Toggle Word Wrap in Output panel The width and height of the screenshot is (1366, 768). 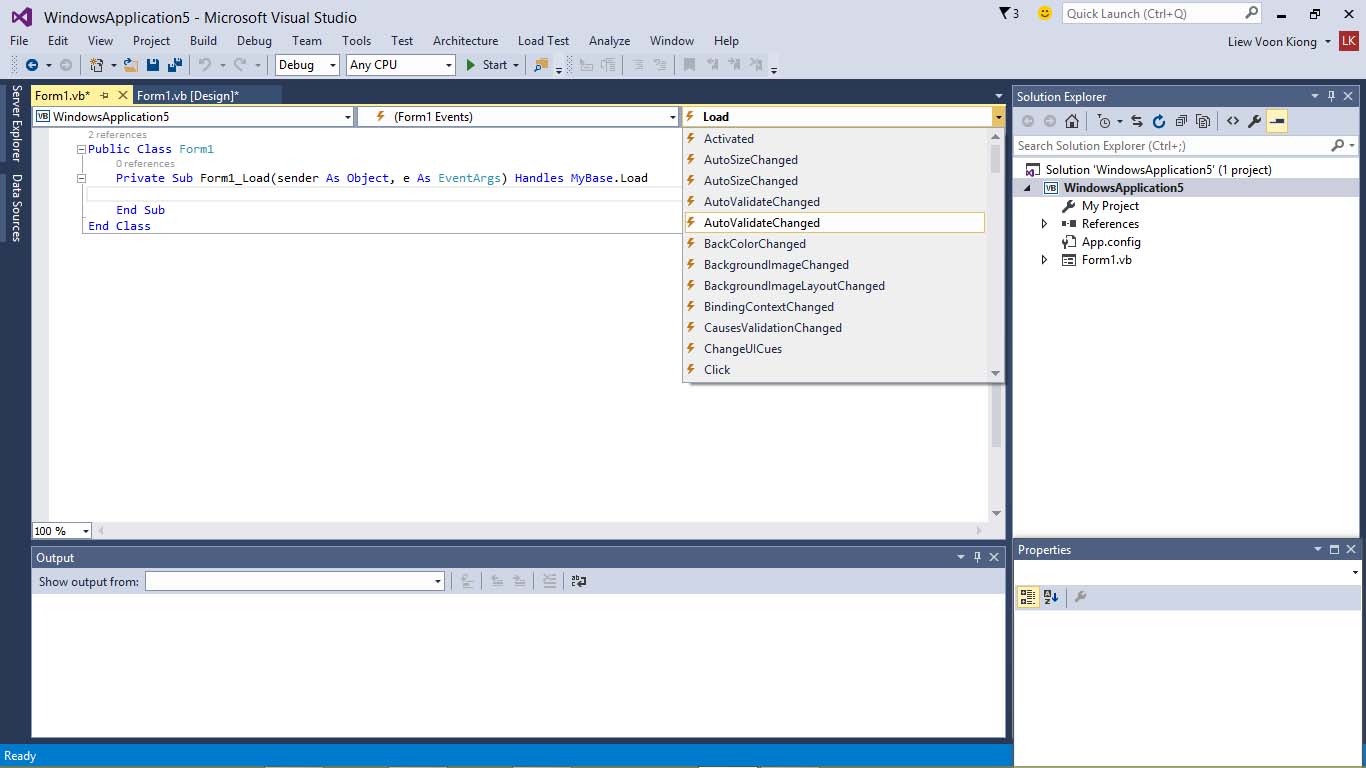pyautogui.click(x=579, y=581)
